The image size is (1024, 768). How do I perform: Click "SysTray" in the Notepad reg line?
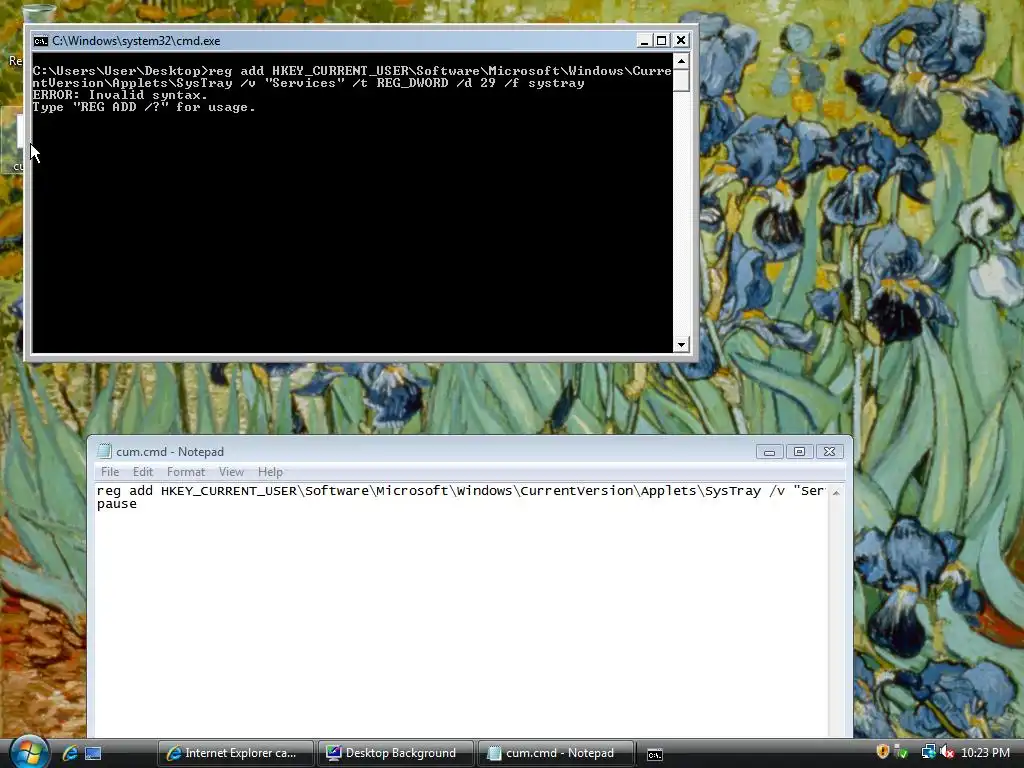click(733, 491)
